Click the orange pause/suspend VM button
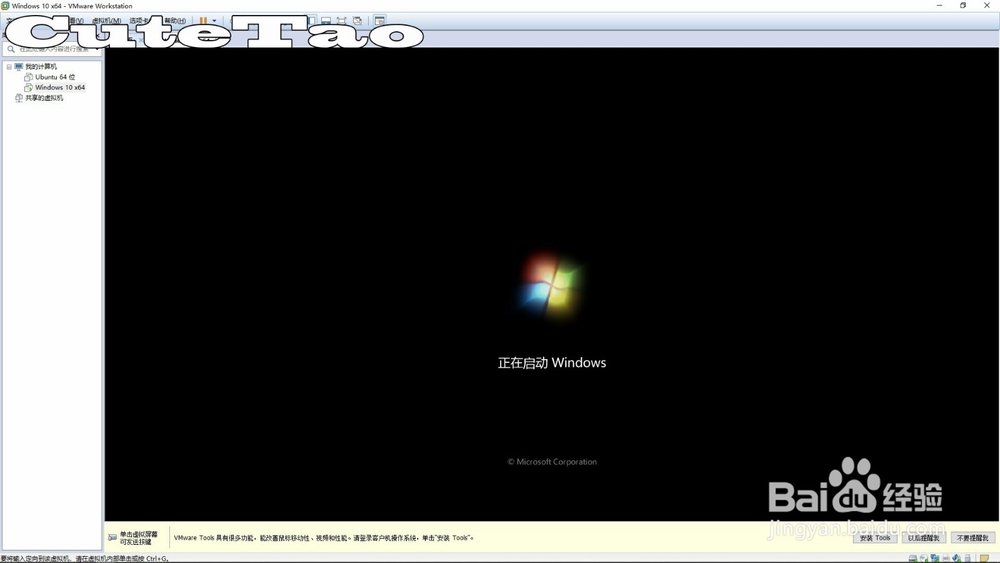1000x563 pixels. [203, 20]
